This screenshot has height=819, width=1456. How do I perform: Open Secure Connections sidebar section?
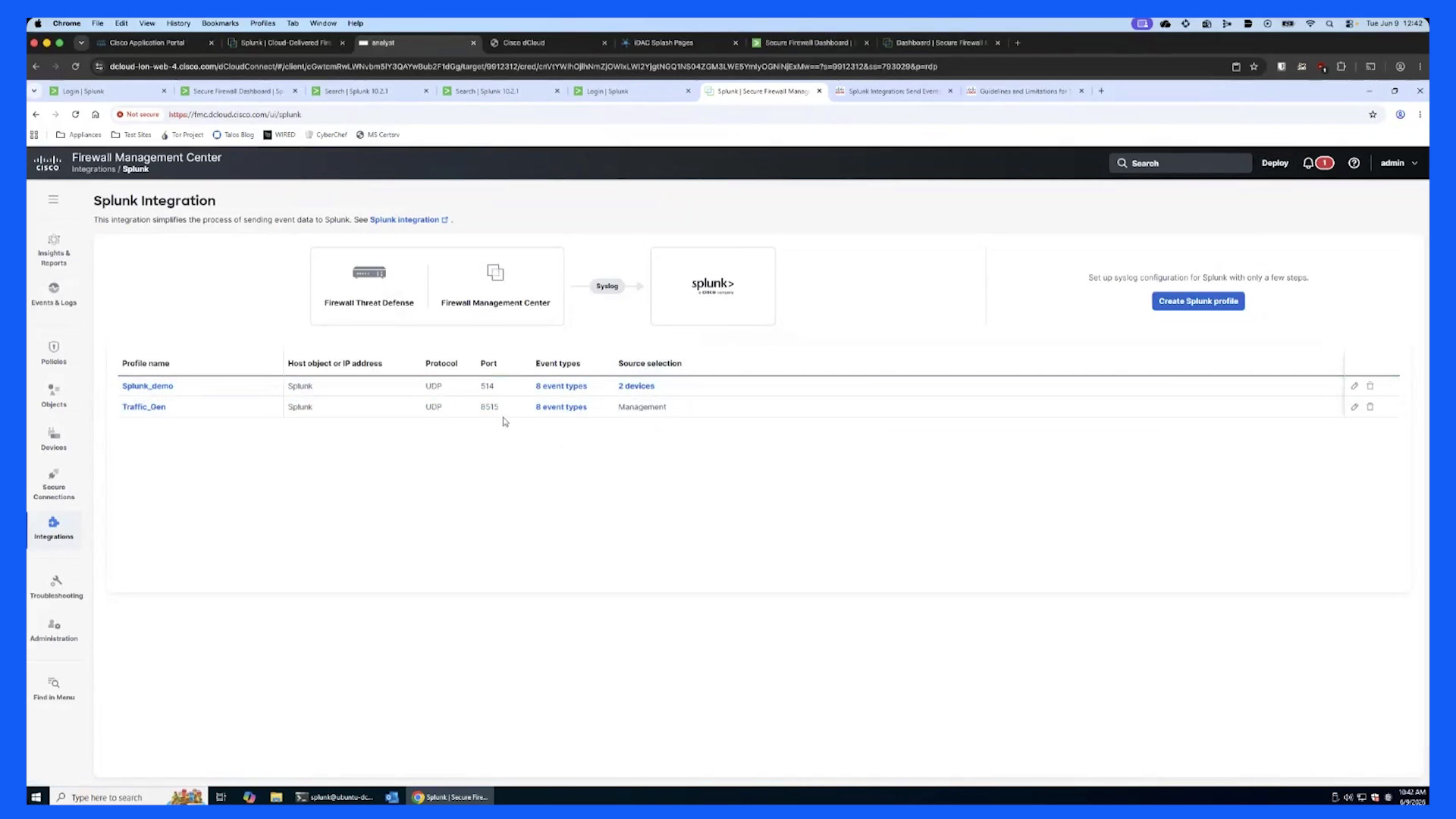pos(54,485)
